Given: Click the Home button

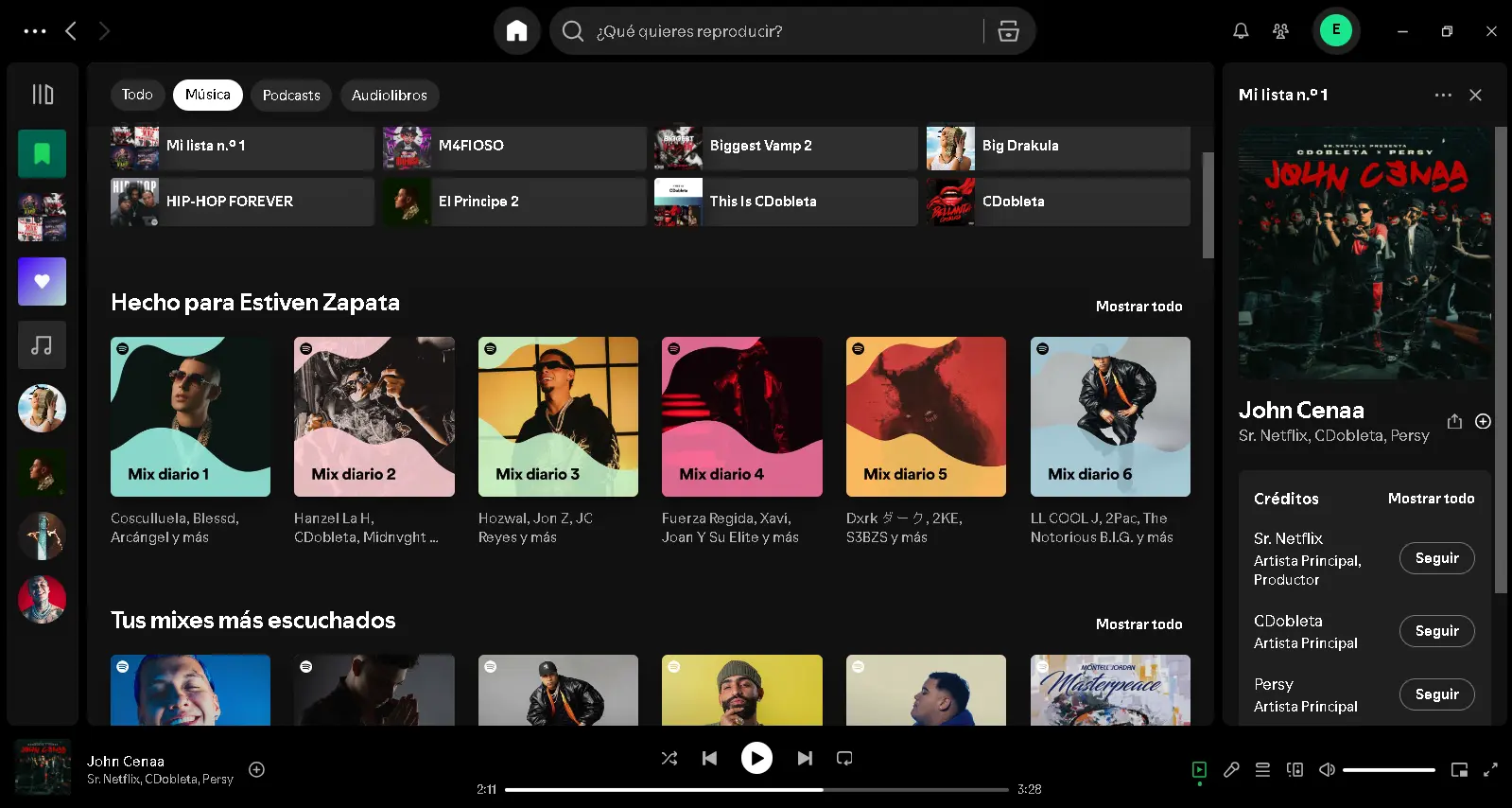Looking at the screenshot, I should point(516,31).
